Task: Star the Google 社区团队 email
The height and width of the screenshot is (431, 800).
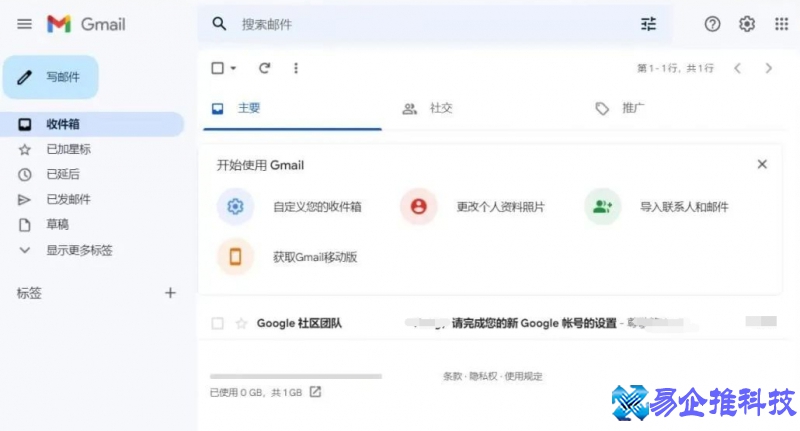Action: click(241, 323)
